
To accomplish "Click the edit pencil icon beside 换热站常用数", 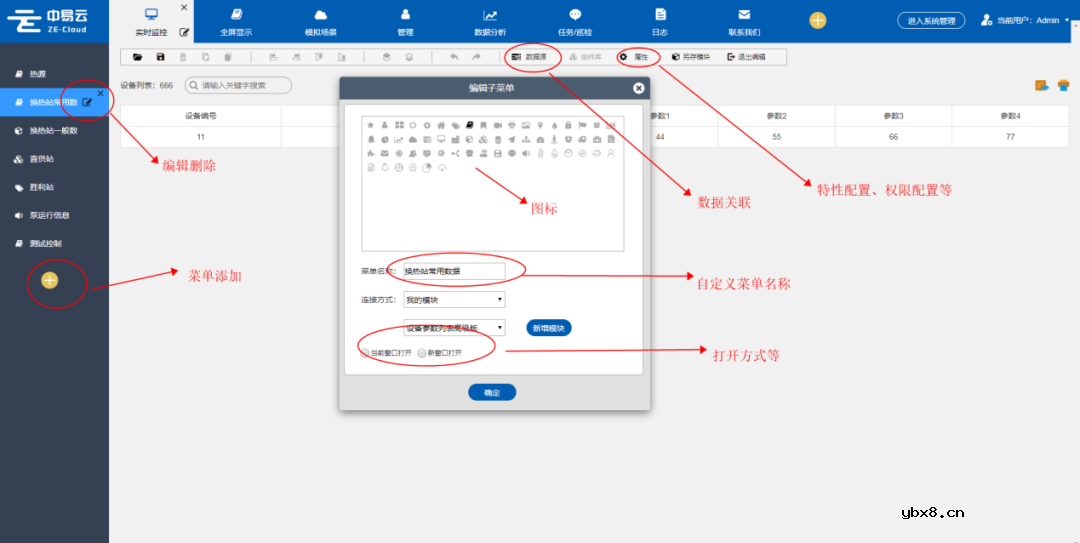I will (88, 102).
